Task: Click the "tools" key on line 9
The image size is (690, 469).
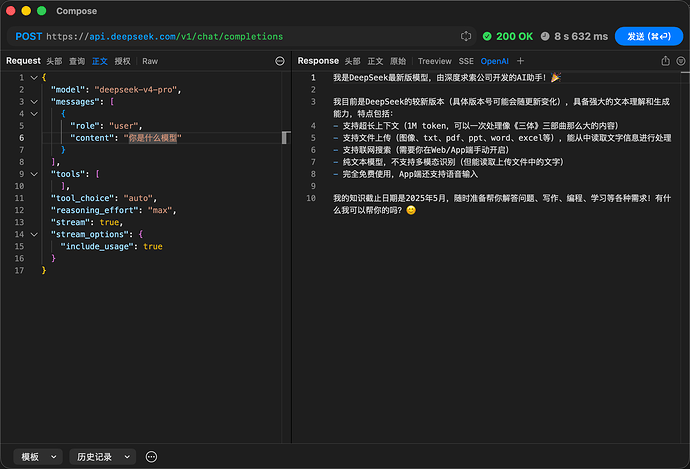Action: [68, 174]
